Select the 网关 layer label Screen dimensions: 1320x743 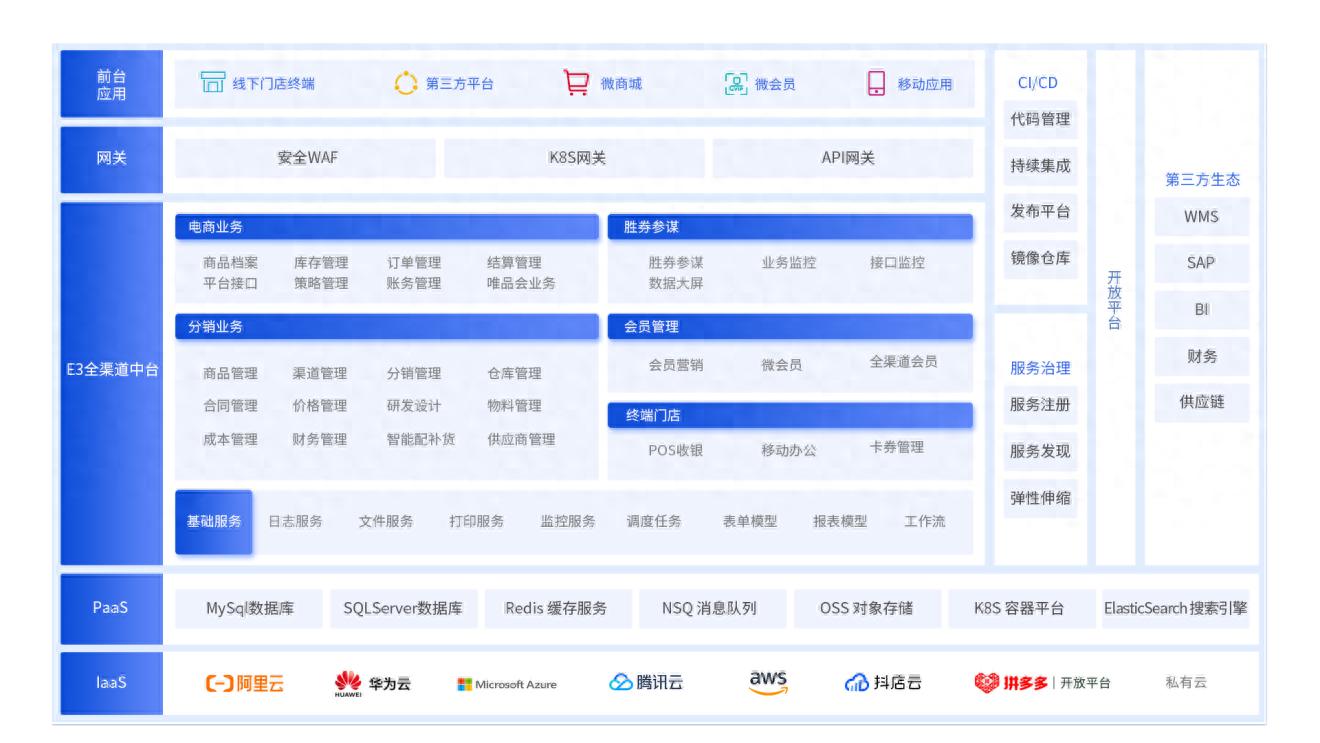click(x=111, y=159)
